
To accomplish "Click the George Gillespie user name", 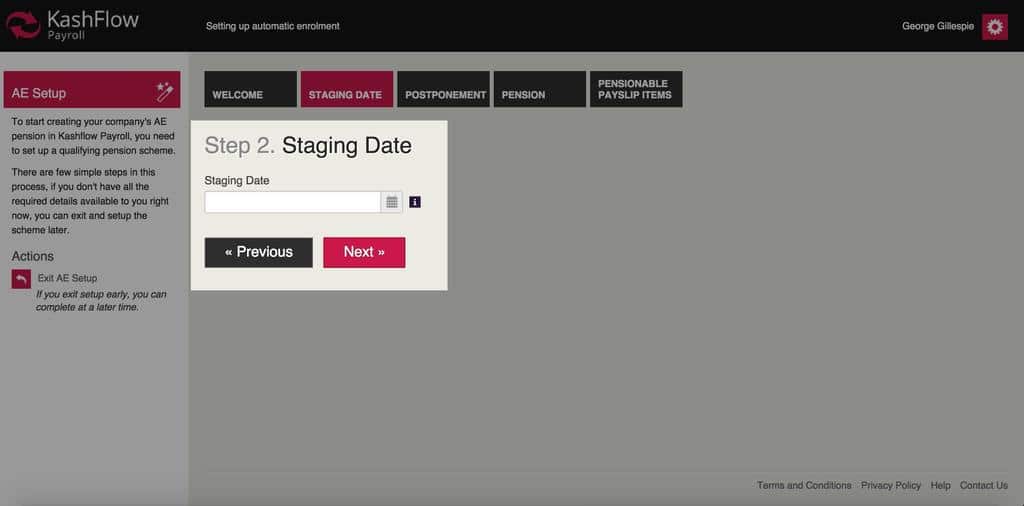I will click(937, 26).
